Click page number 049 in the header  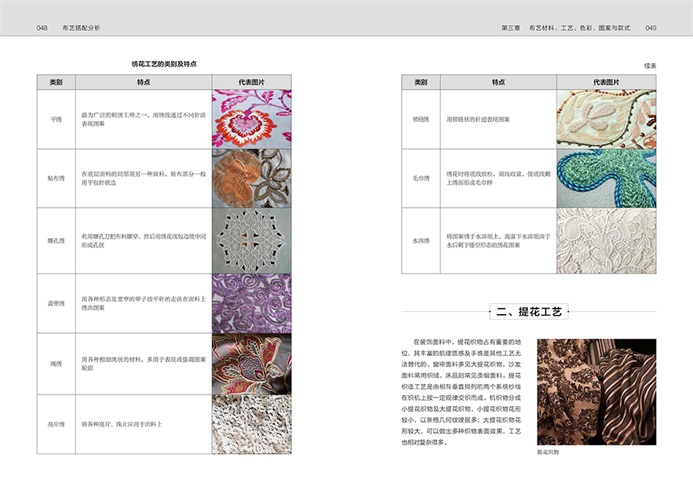[x=650, y=28]
